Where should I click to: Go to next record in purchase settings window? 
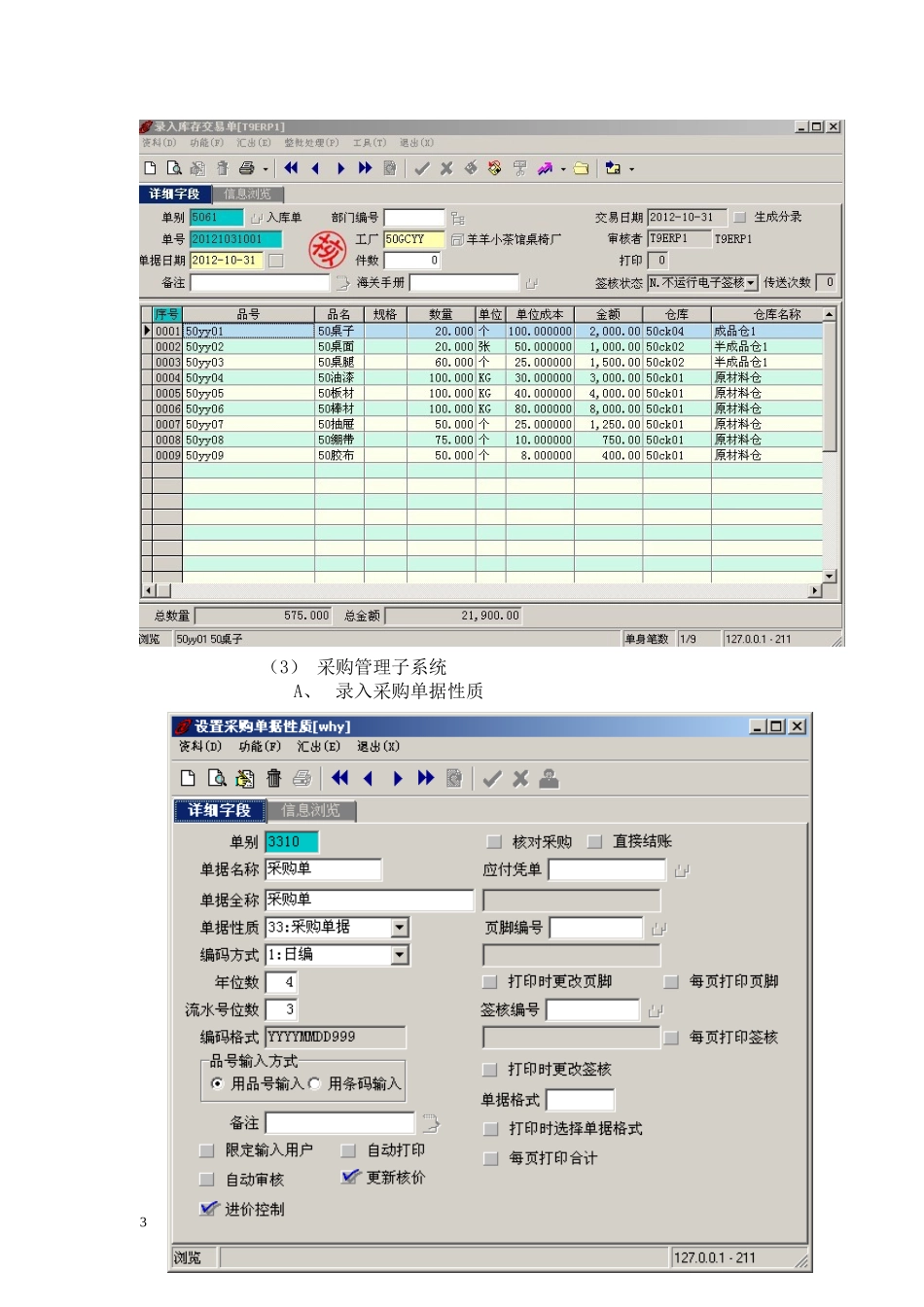(397, 778)
